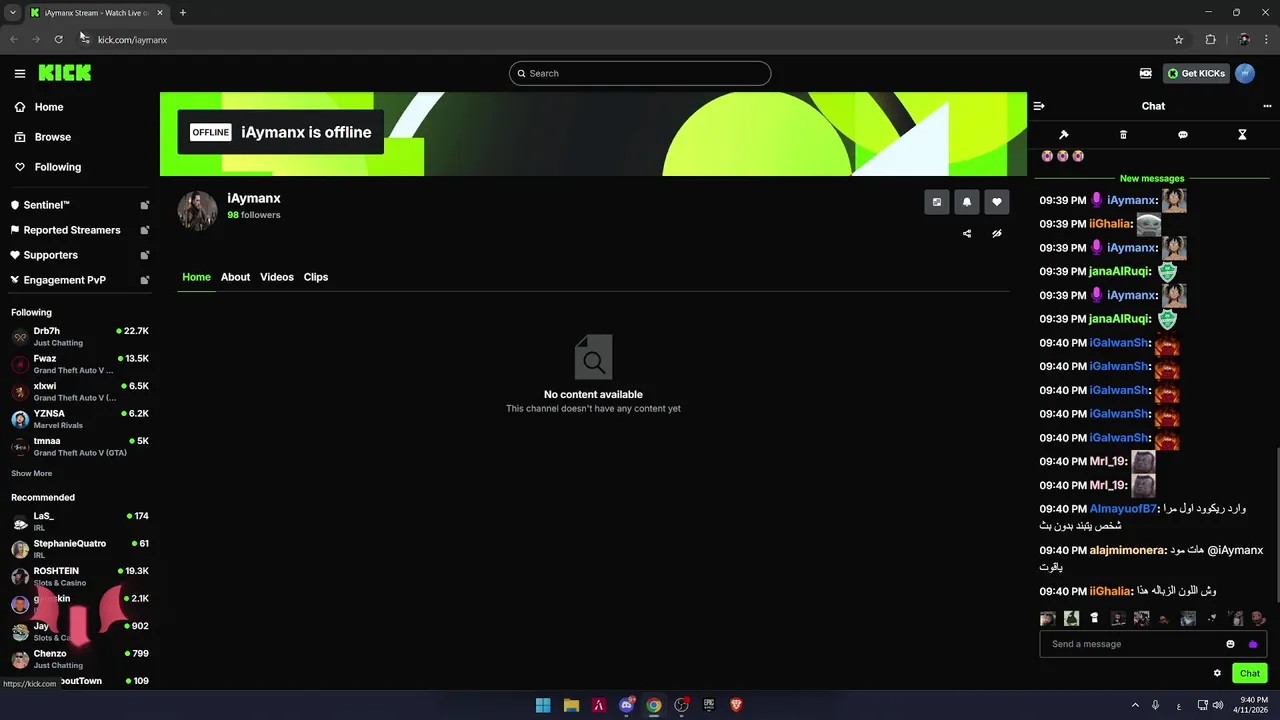Expand the Engagement PvP section

click(x=80, y=280)
